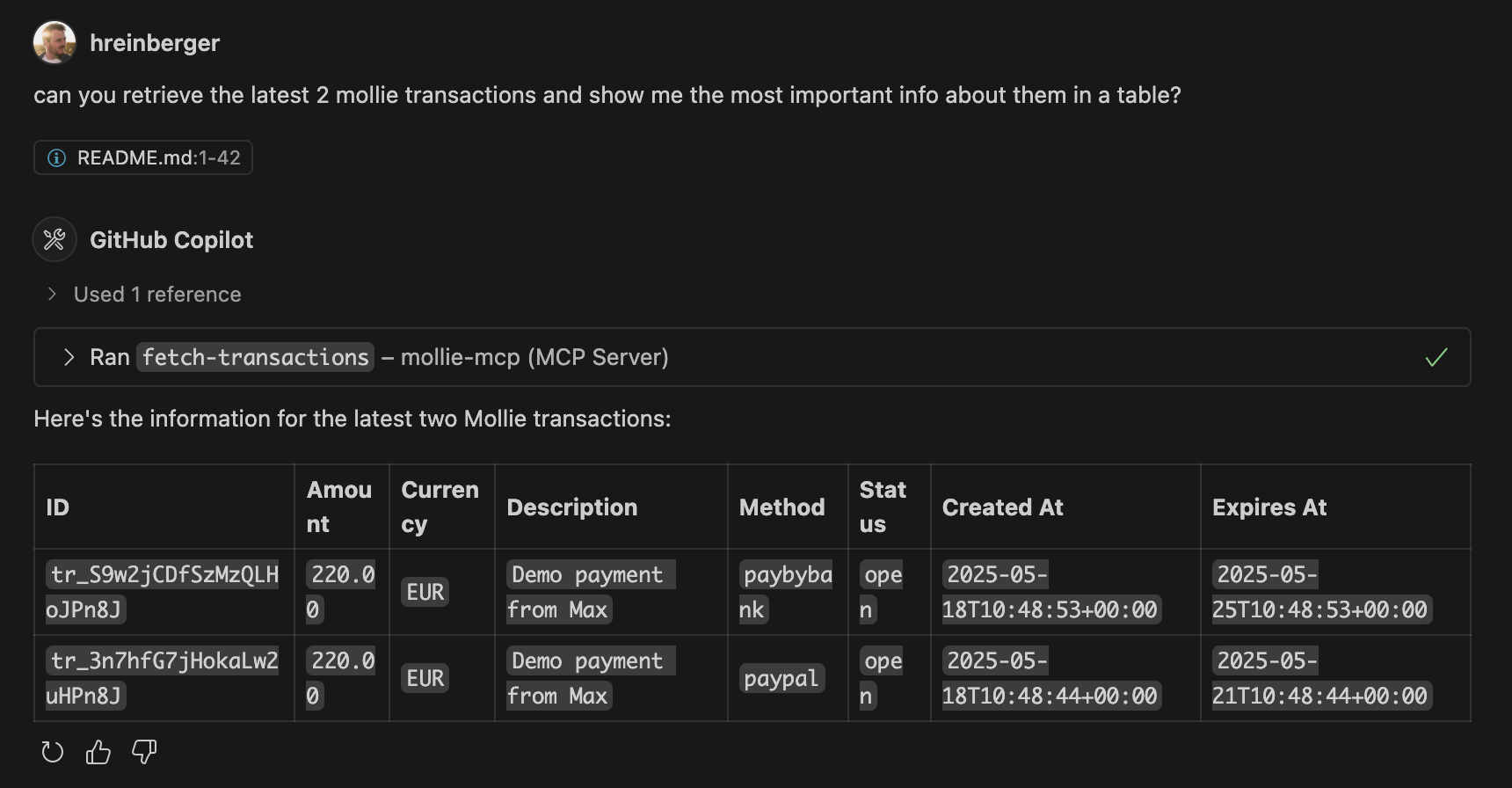Click the user prompt about mollie transactions
Screen dimensions: 1512x788
point(607,95)
